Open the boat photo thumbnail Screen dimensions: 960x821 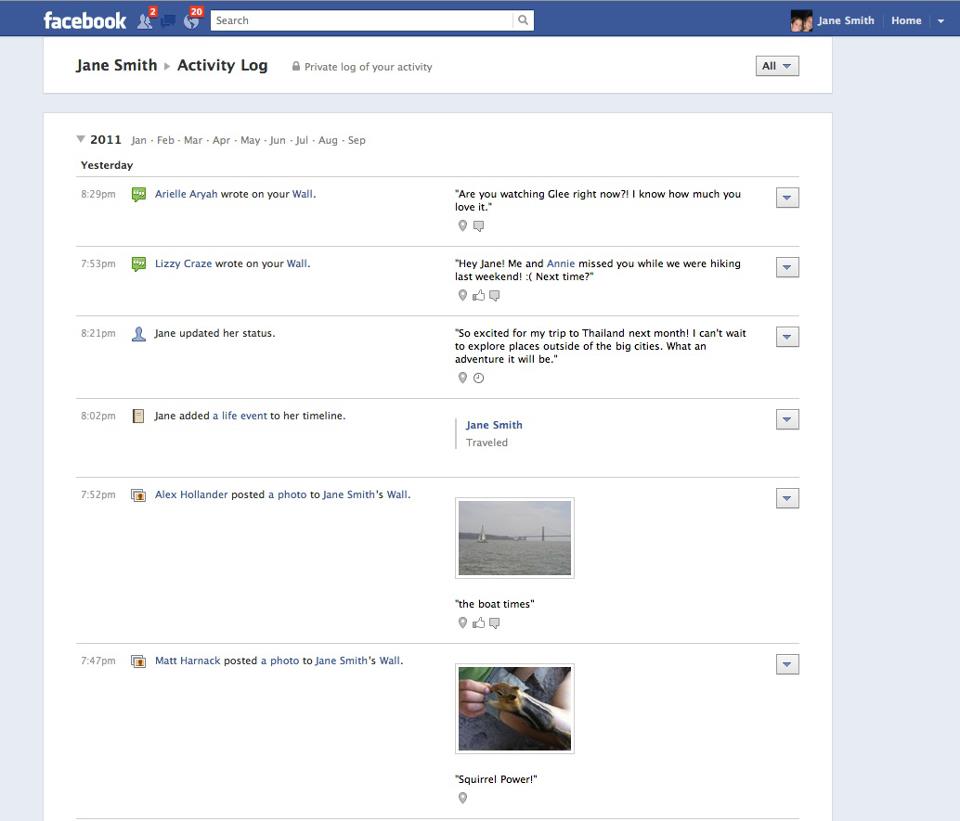(x=514, y=537)
